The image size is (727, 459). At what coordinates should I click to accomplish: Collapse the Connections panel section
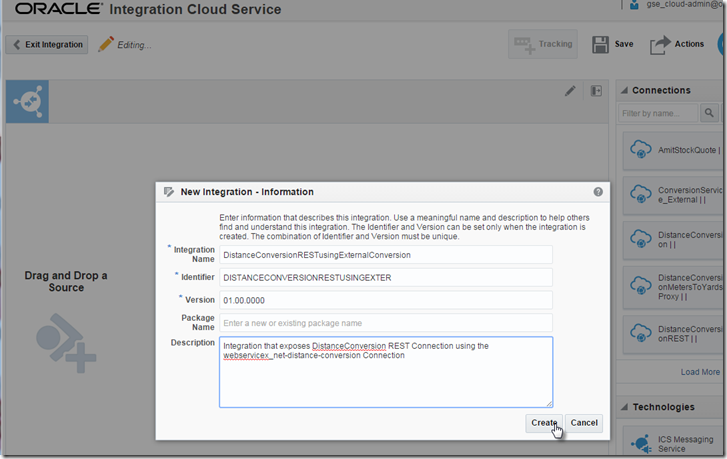tap(622, 90)
